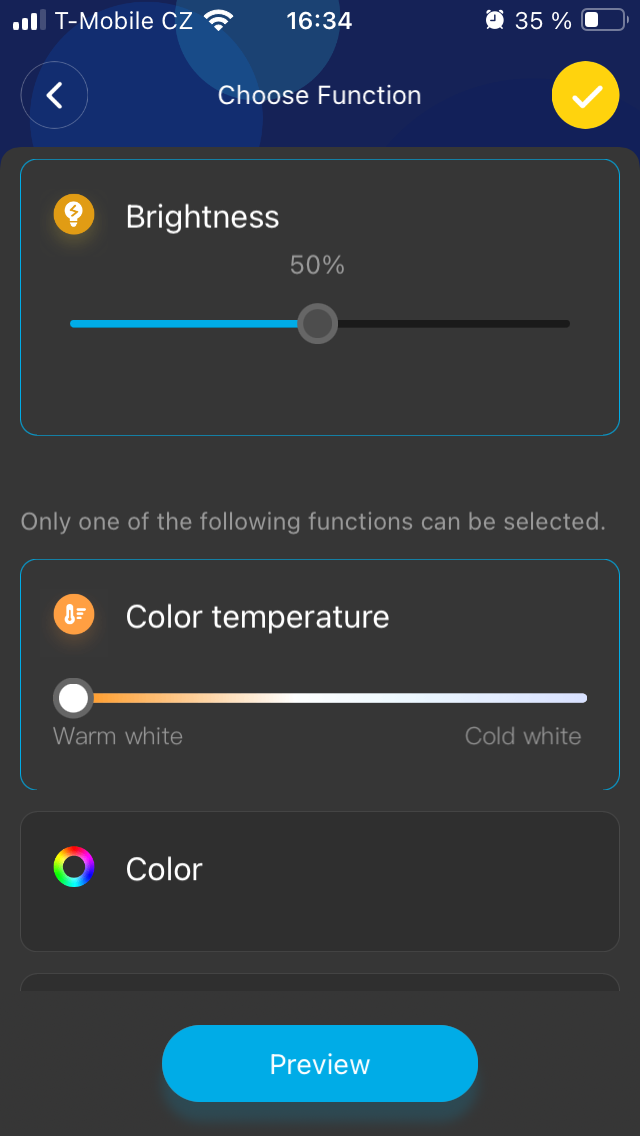Toggle the Brightness function label
The height and width of the screenshot is (1136, 640).
pyautogui.click(x=202, y=217)
